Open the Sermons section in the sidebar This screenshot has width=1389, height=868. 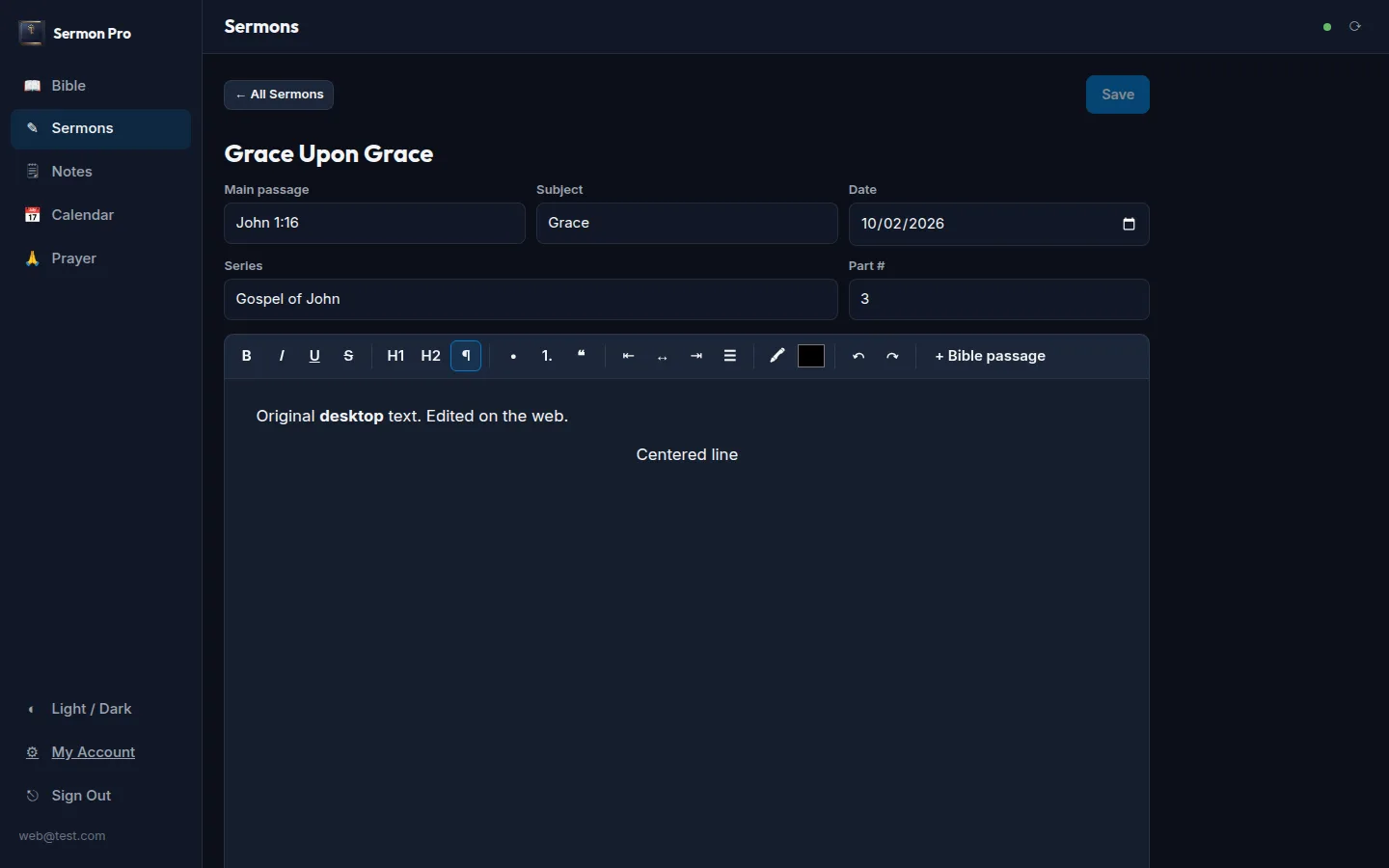pos(100,128)
